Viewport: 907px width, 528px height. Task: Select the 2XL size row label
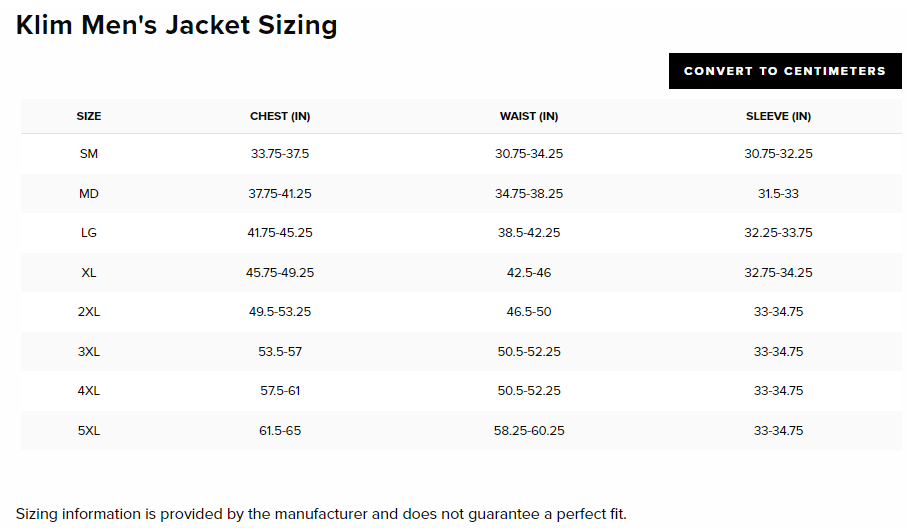coord(89,312)
